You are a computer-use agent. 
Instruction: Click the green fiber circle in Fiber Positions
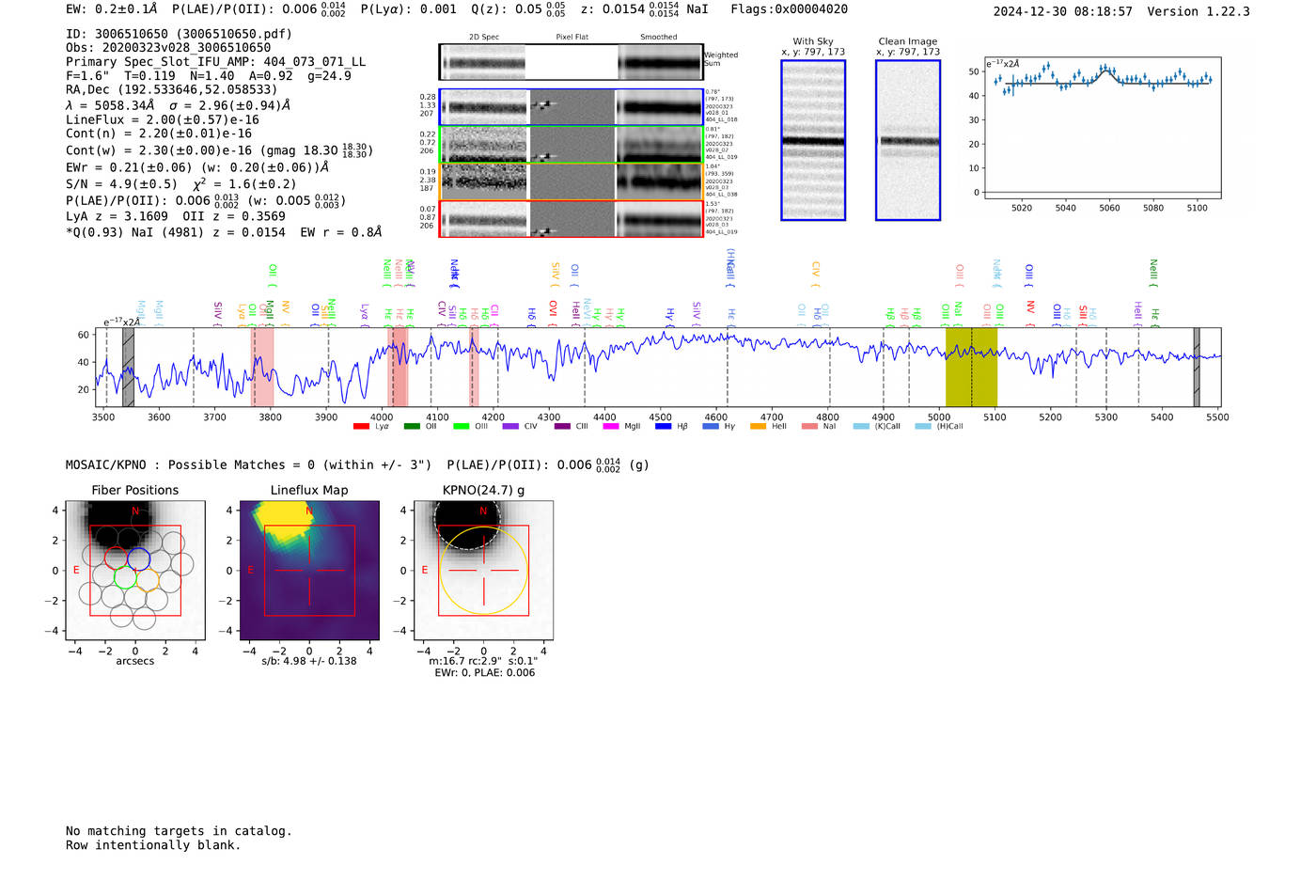coord(125,576)
